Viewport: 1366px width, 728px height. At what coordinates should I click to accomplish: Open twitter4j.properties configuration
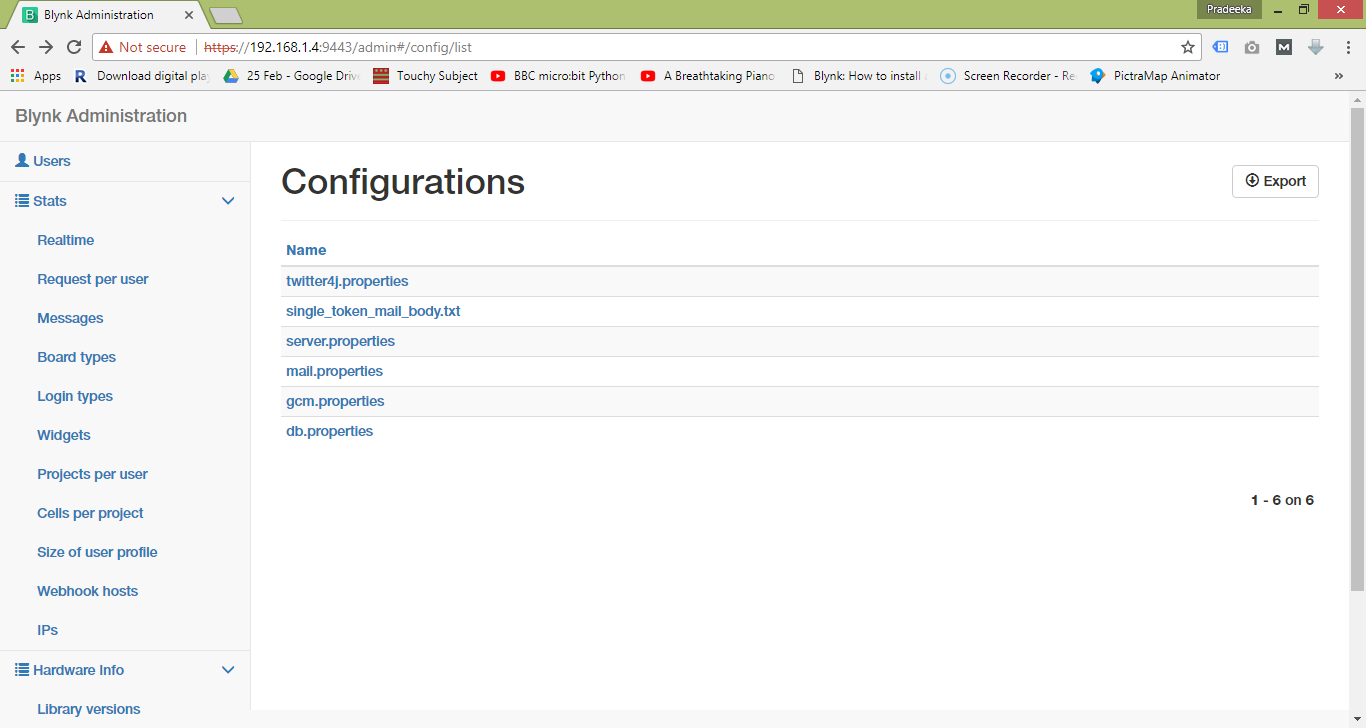pyautogui.click(x=347, y=281)
